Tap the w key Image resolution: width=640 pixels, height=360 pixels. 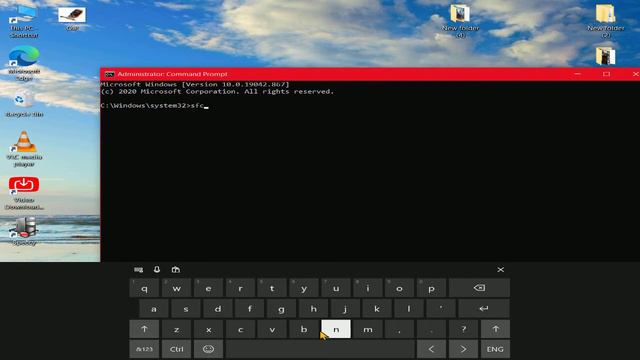pyautogui.click(x=176, y=288)
